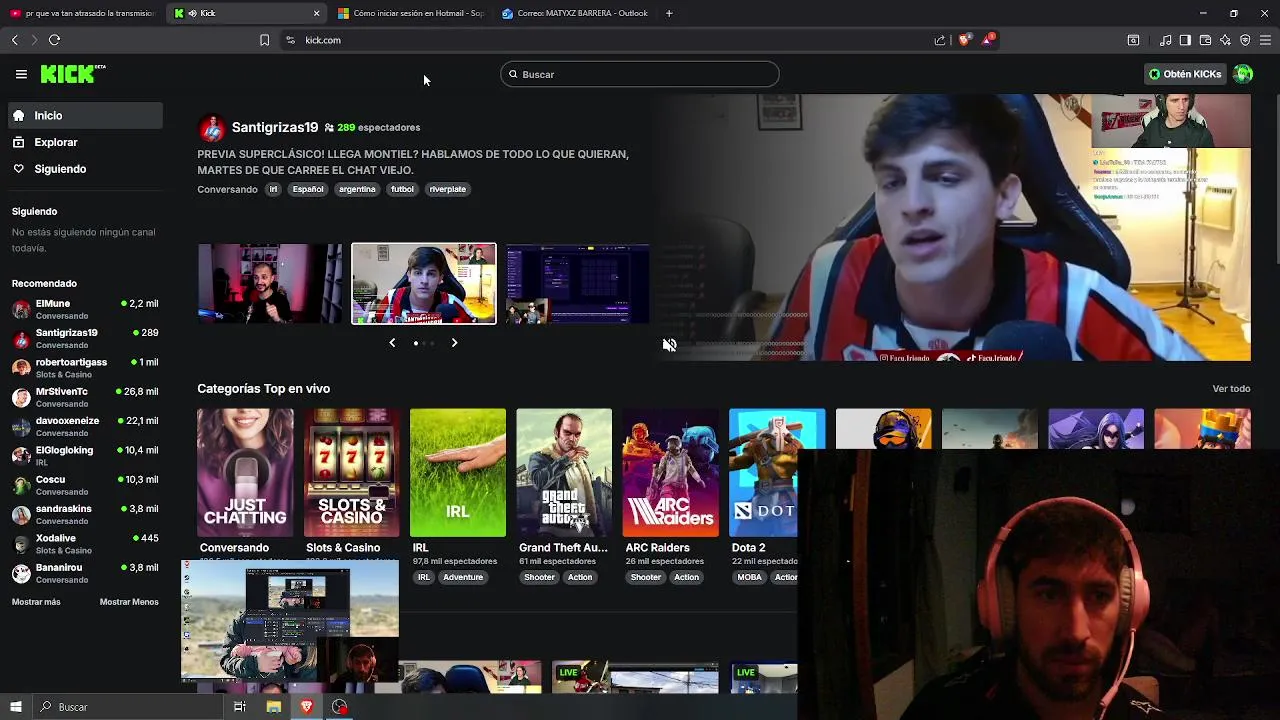Screen dimensions: 1280x720
Task: Switch to the first YouTube browser tab
Action: coord(82,13)
